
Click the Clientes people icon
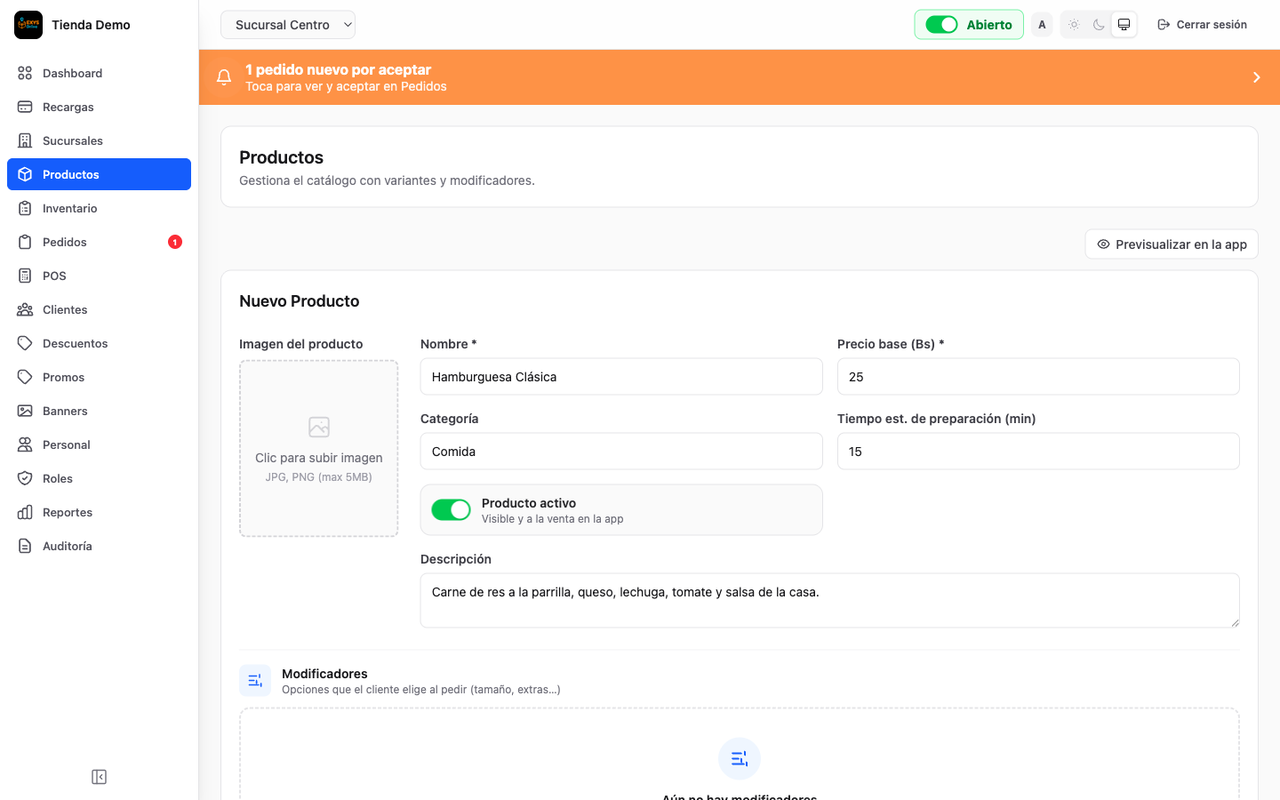pyautogui.click(x=25, y=310)
